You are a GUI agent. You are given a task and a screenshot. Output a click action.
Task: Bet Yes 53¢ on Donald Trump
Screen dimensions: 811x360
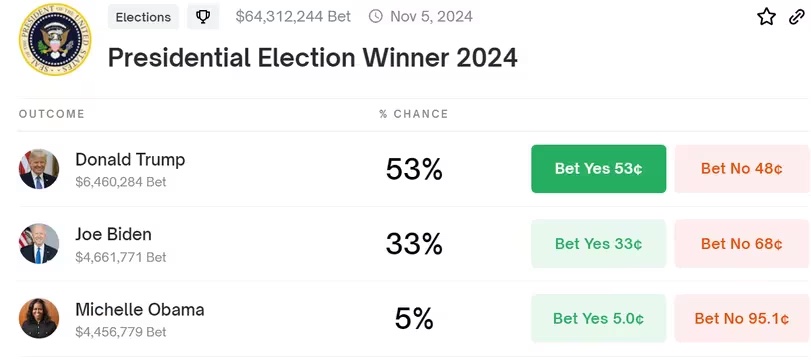[x=598, y=169]
